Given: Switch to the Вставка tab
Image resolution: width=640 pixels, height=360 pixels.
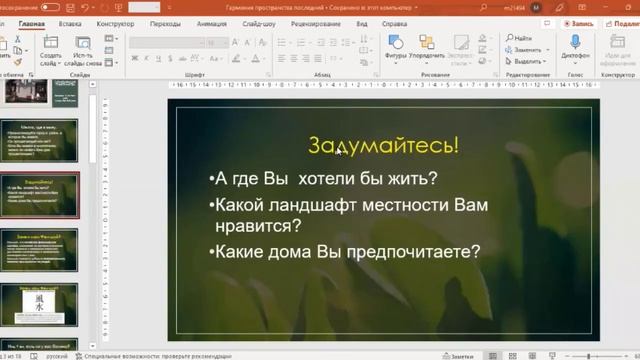Looking at the screenshot, I should (x=70, y=24).
